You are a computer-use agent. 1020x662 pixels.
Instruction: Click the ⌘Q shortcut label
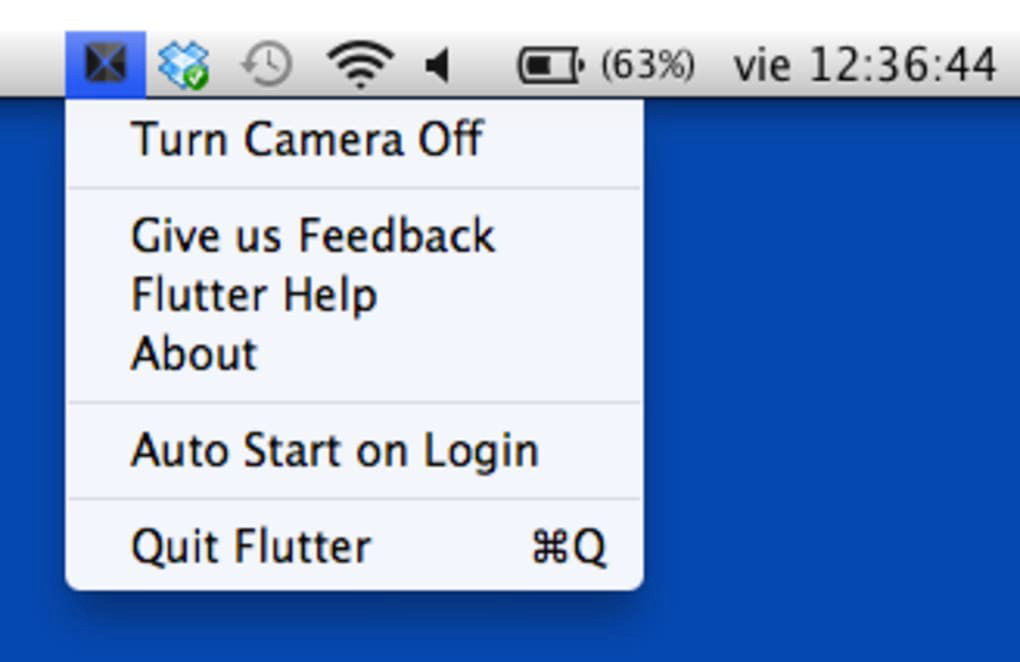pos(568,547)
